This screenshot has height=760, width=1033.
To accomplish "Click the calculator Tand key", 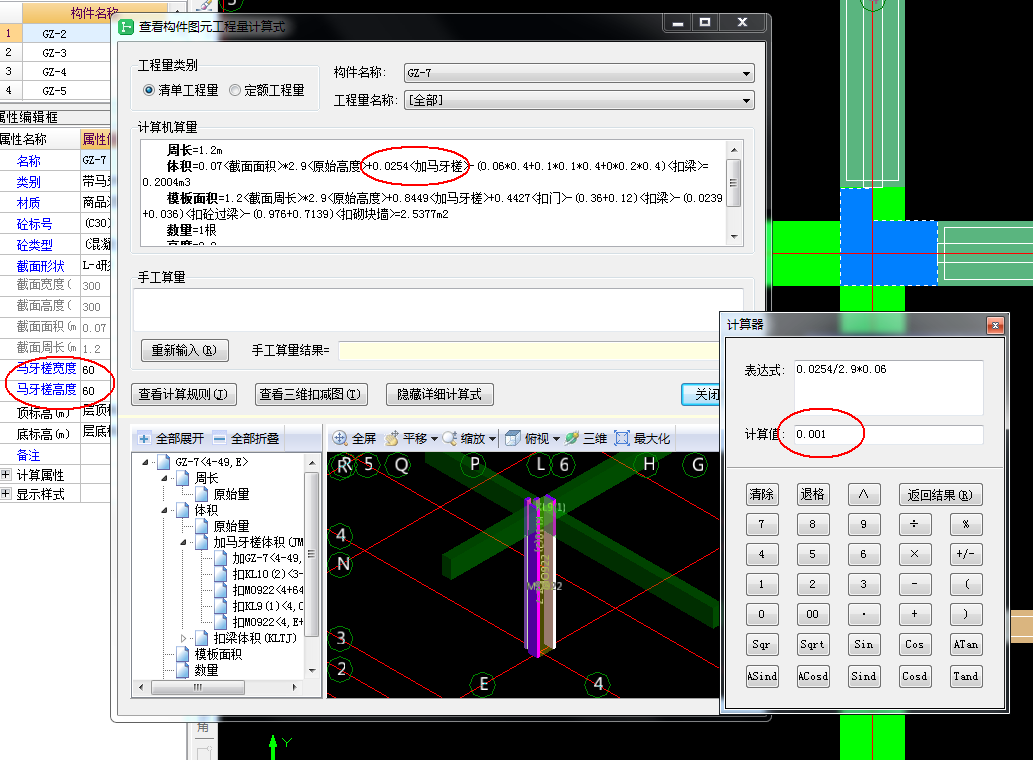I will tap(966, 676).
